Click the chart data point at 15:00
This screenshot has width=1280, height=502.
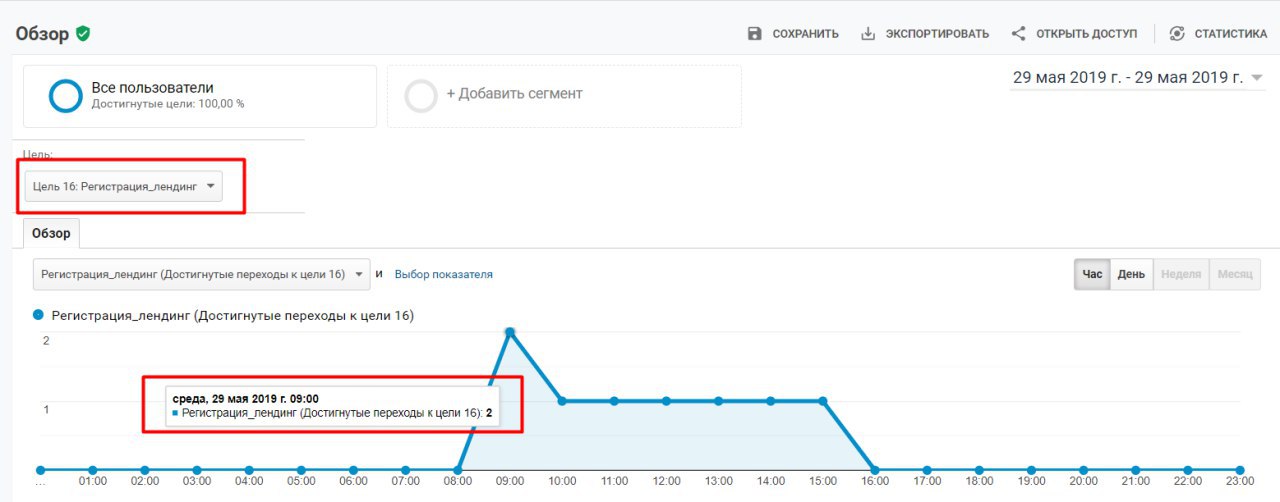tap(823, 401)
